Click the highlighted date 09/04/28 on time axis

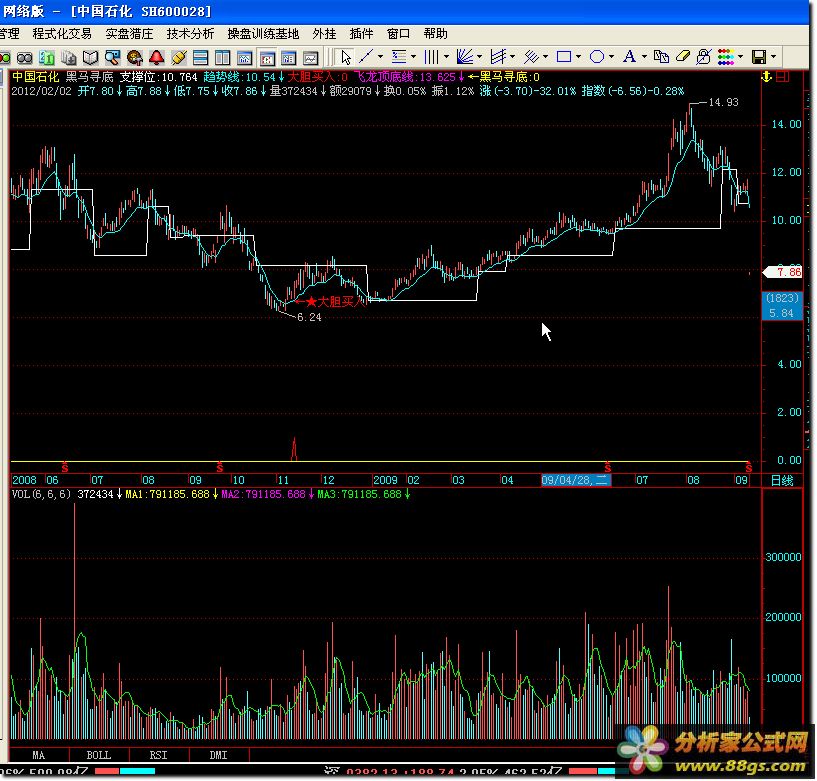coord(575,480)
